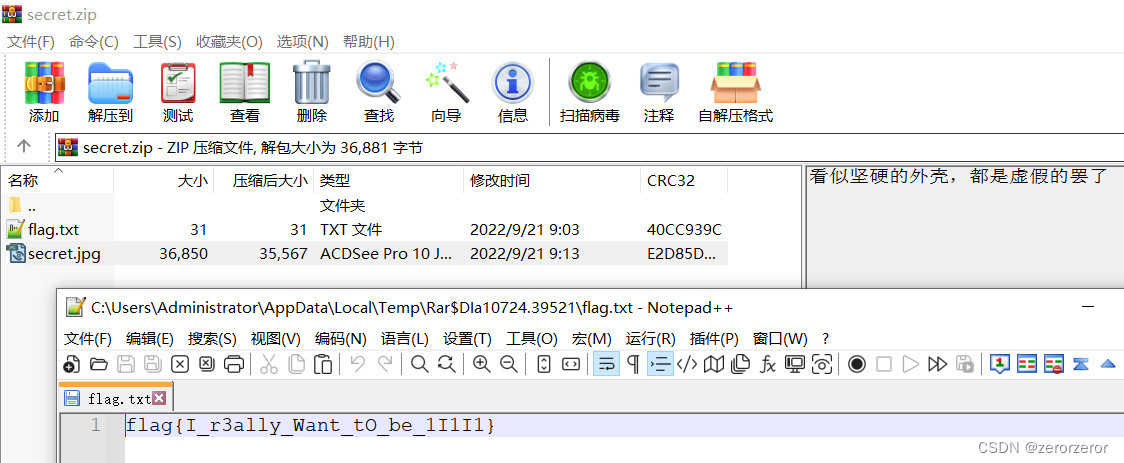Image resolution: width=1124 pixels, height=463 pixels.
Task: Click the WinRAR archive path address field
Action: click(x=590, y=148)
